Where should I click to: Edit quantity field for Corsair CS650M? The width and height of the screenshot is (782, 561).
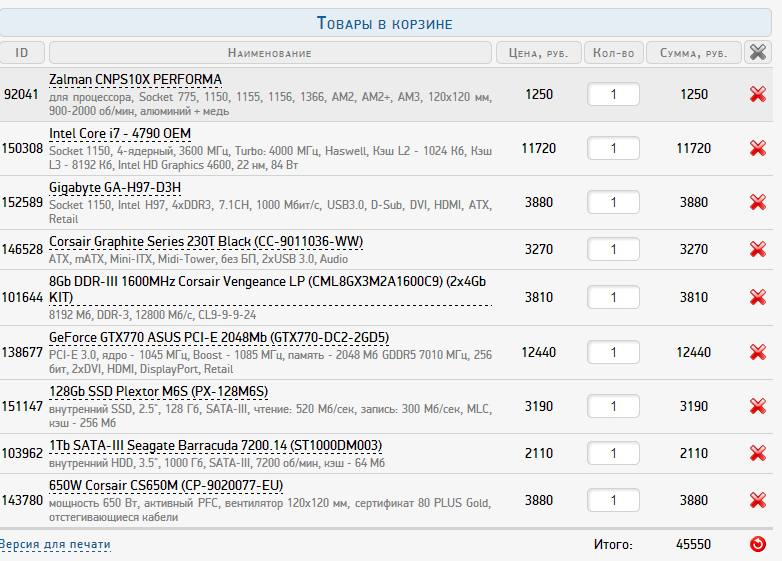613,500
